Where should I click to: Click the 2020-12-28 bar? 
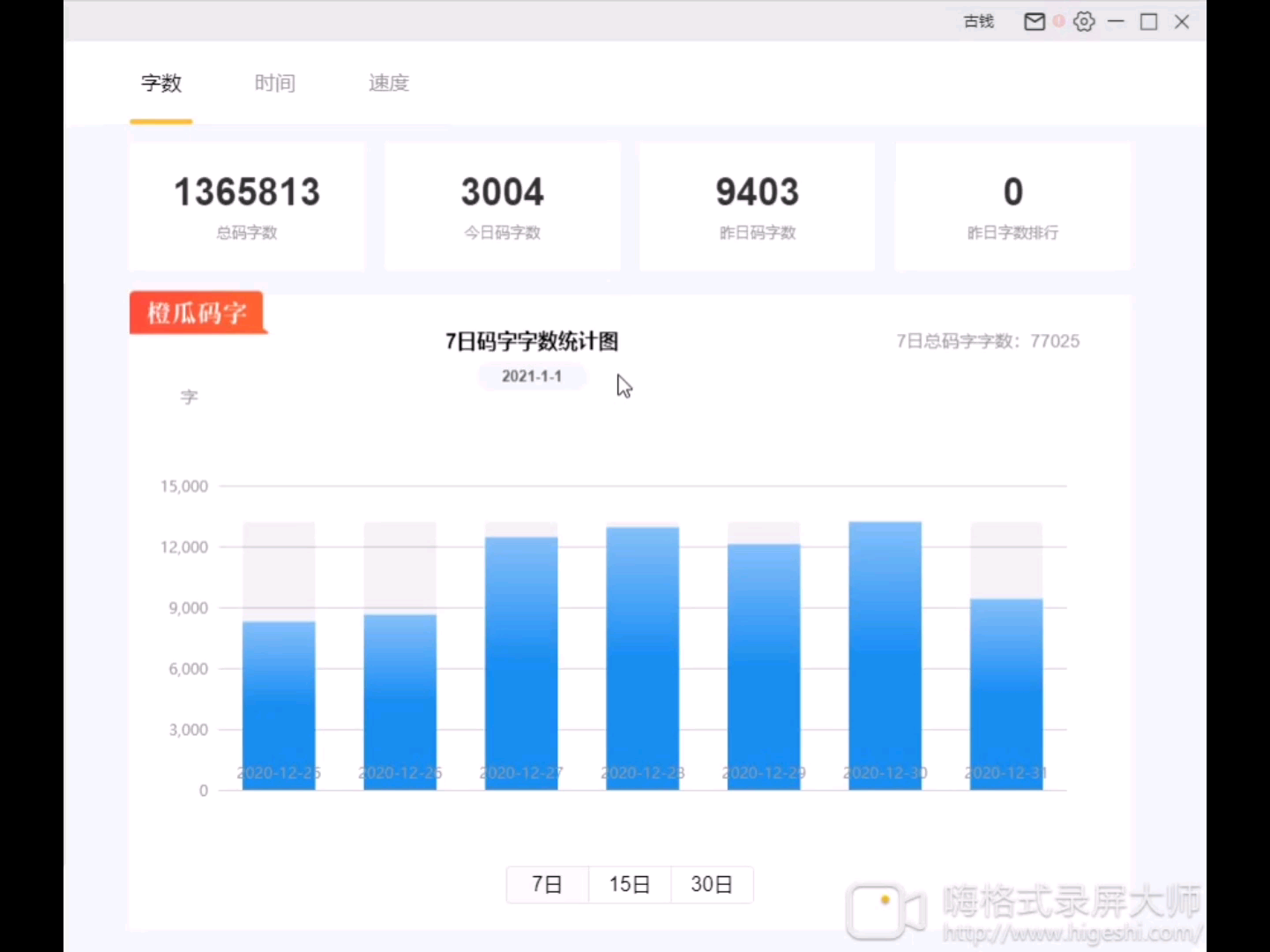point(643,658)
